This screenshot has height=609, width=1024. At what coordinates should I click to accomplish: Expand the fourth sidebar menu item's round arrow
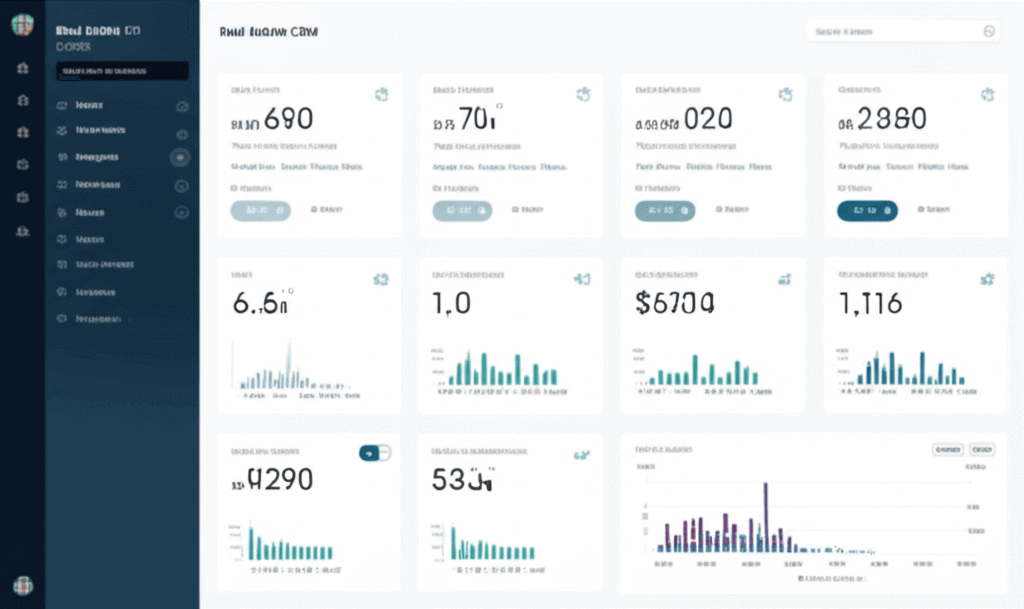(182, 185)
